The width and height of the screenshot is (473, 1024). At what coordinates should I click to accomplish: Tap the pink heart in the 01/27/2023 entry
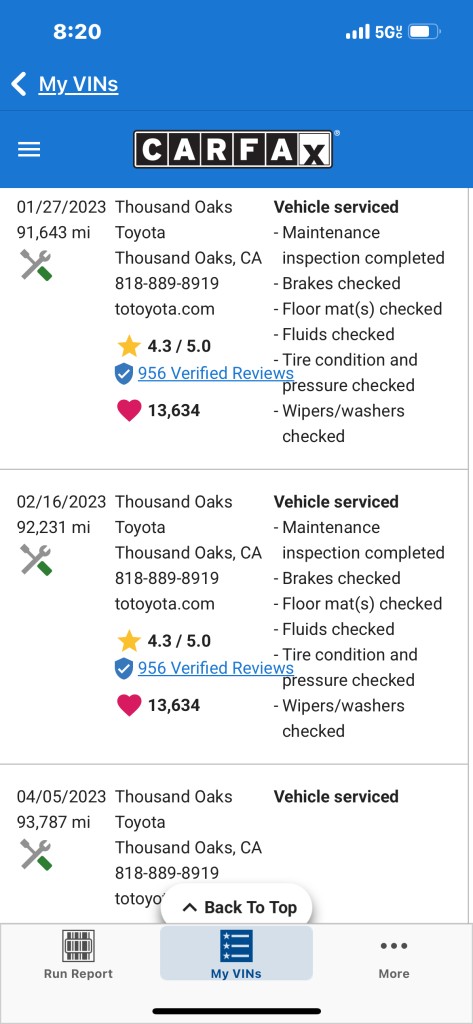(x=129, y=411)
